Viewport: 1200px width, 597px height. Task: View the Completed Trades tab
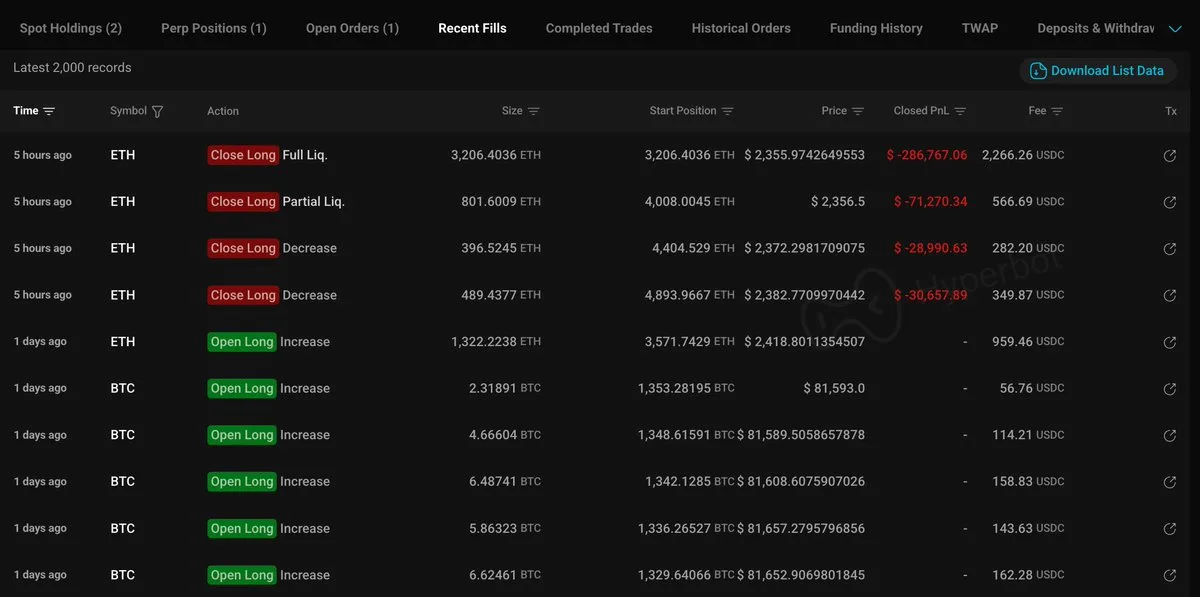pyautogui.click(x=599, y=28)
